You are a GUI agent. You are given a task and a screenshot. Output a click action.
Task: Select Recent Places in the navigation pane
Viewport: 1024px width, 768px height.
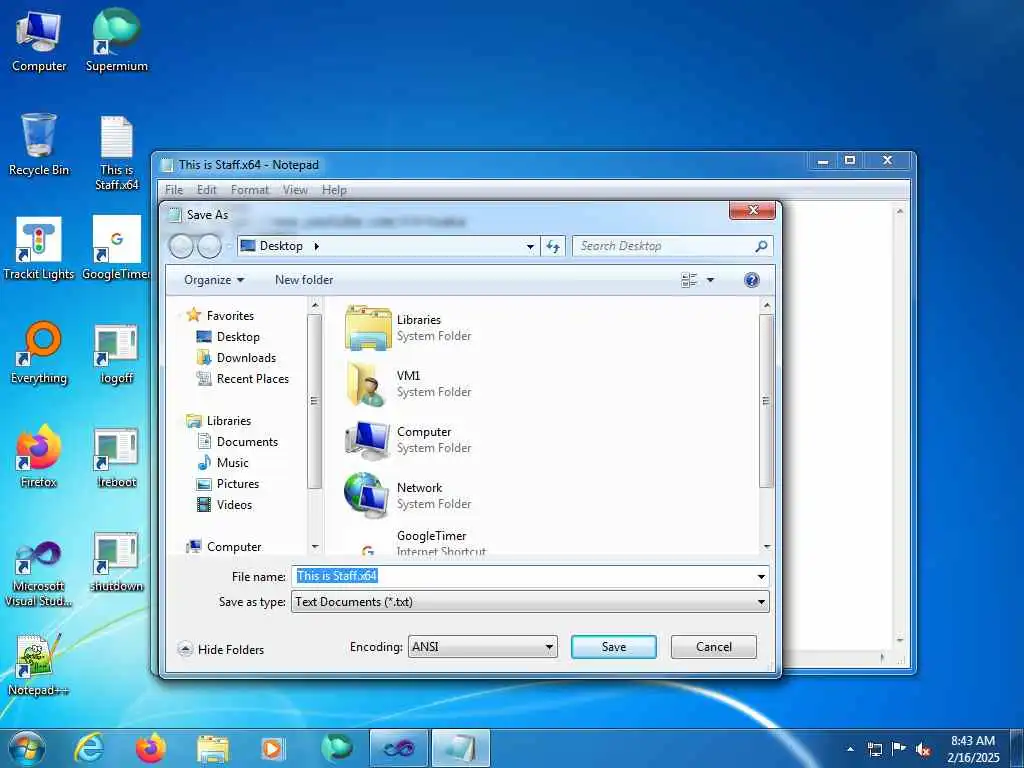pos(242,378)
